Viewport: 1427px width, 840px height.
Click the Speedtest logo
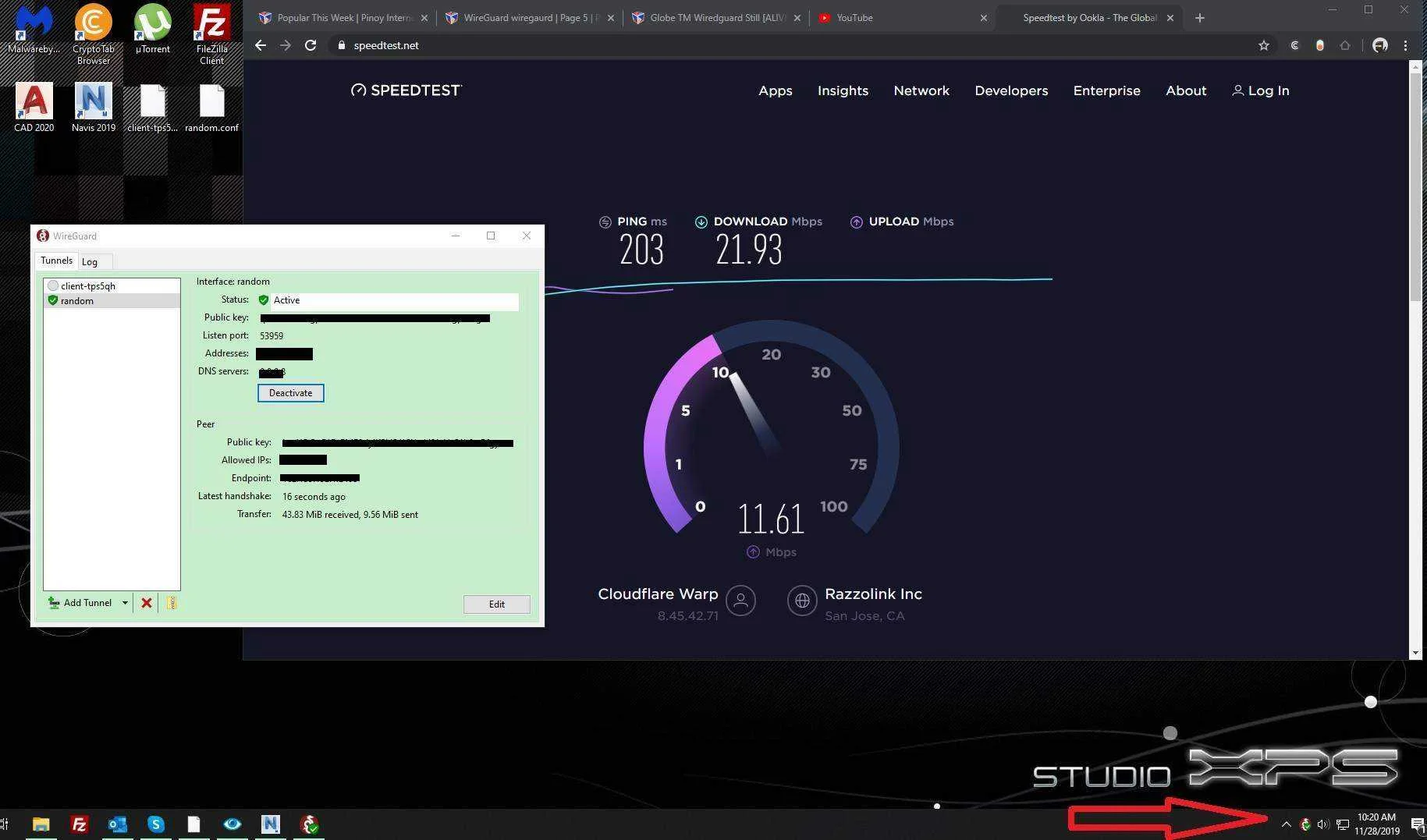coord(406,90)
